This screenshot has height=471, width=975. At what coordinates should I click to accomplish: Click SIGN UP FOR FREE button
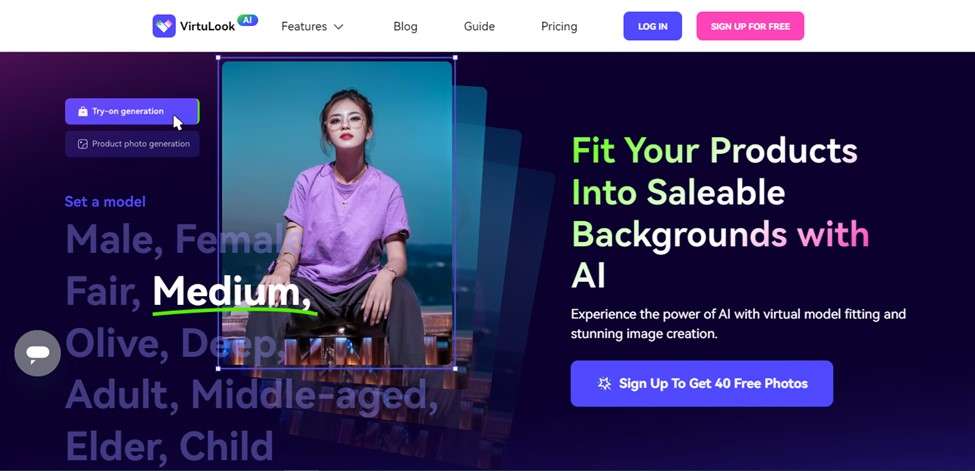click(x=750, y=26)
